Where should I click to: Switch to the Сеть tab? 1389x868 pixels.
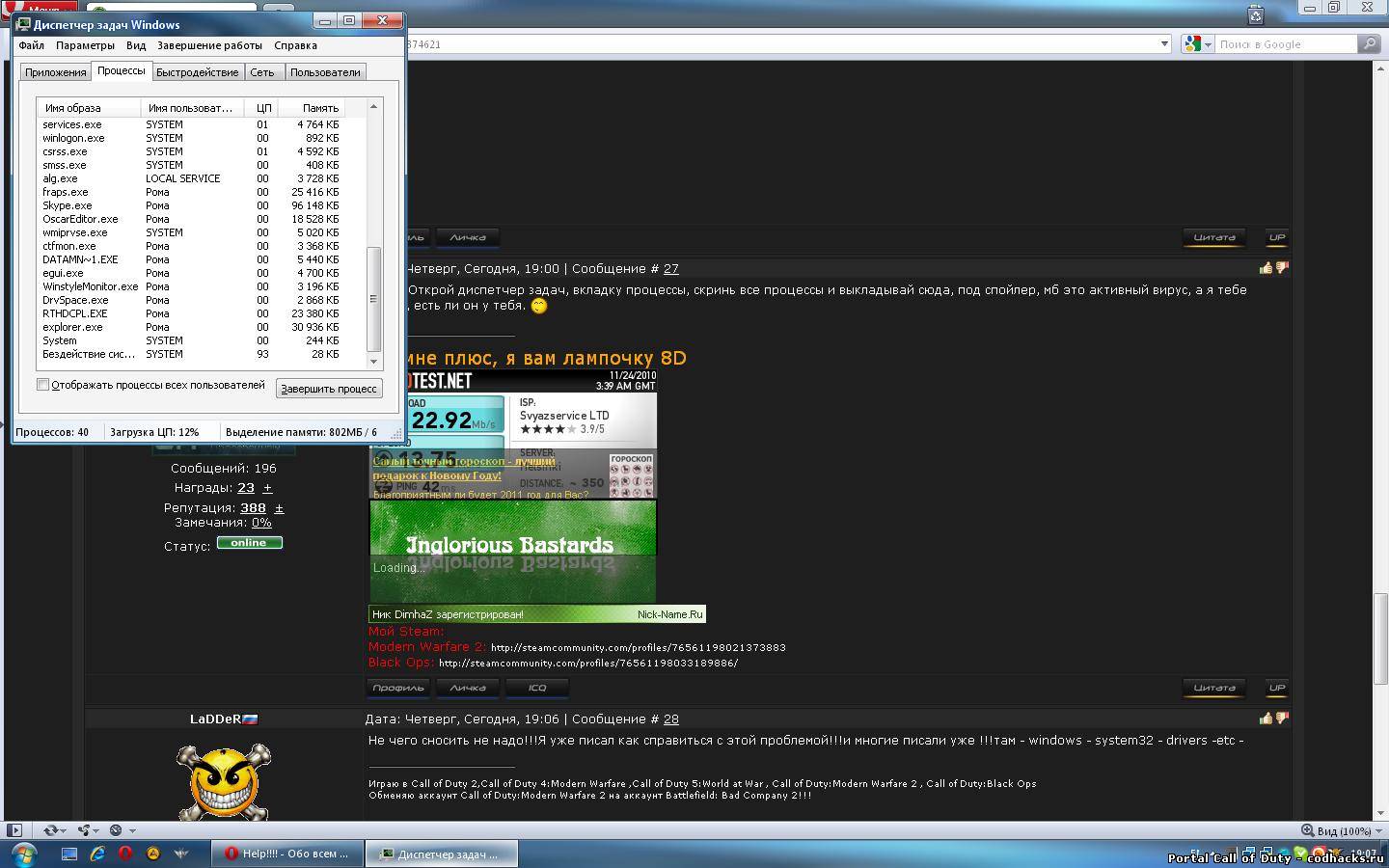click(x=262, y=72)
